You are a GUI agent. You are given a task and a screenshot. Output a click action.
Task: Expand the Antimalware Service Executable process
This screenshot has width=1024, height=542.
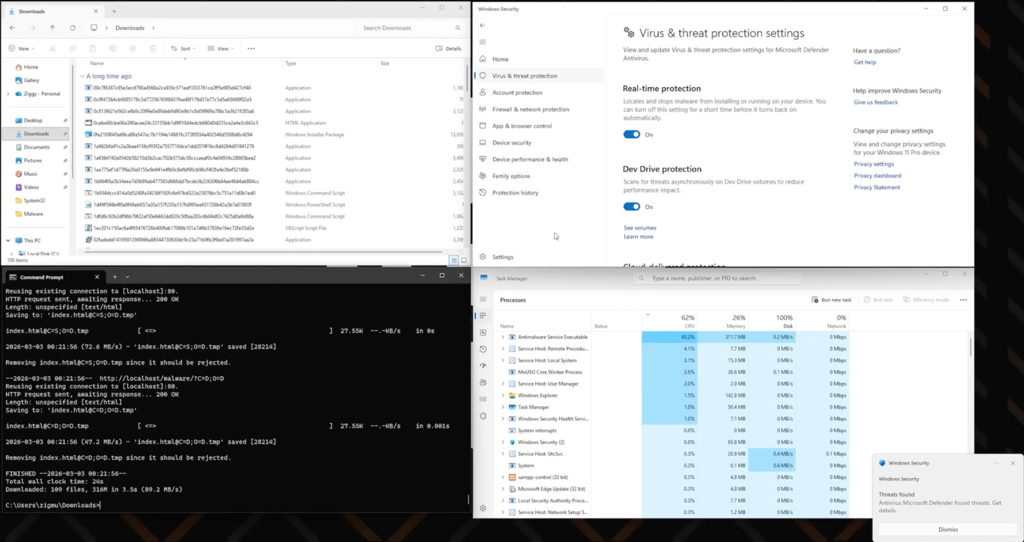(x=503, y=337)
